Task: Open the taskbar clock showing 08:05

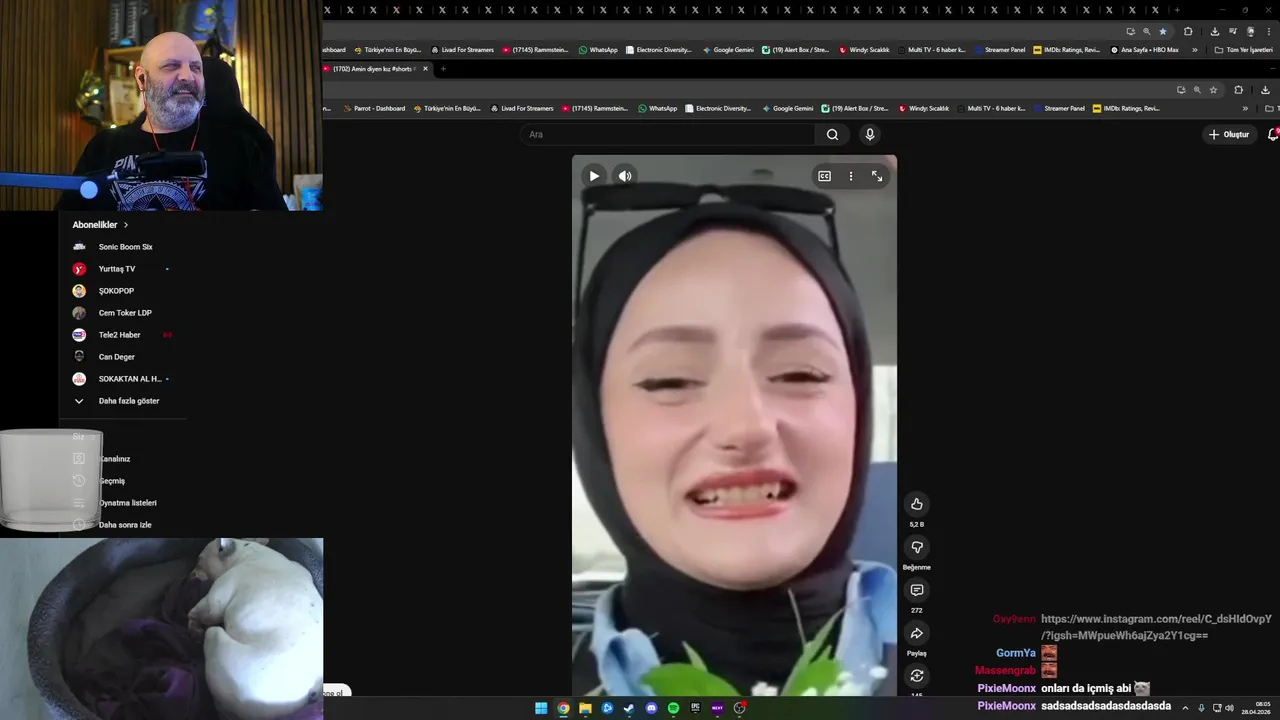Action: click(x=1256, y=708)
